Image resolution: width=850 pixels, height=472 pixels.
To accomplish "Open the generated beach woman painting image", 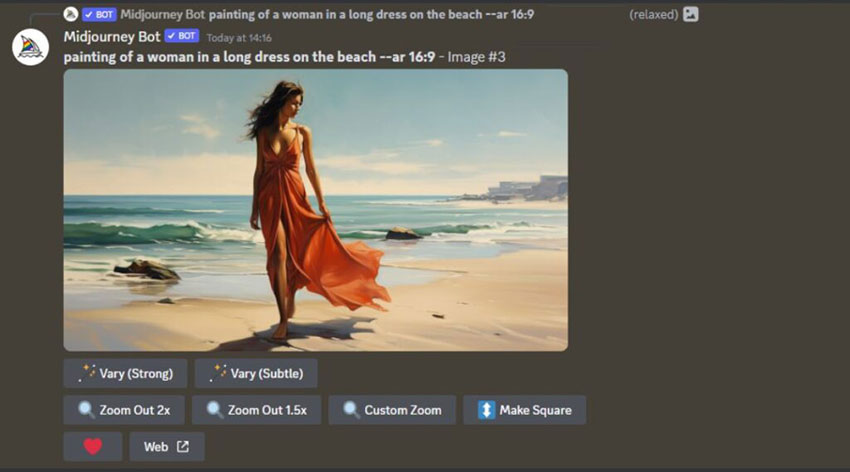I will pyautogui.click(x=315, y=210).
